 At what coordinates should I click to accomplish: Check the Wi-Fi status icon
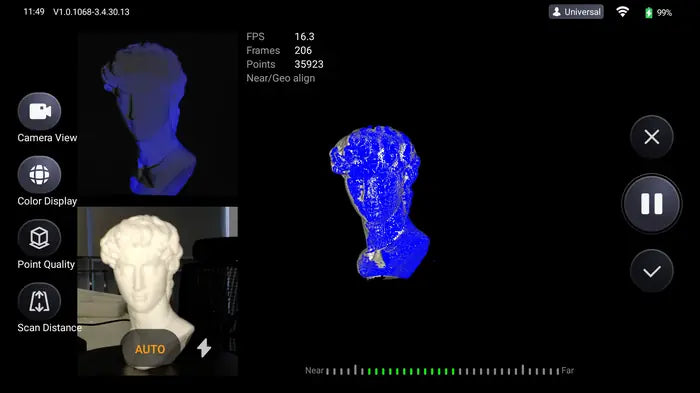click(x=622, y=12)
